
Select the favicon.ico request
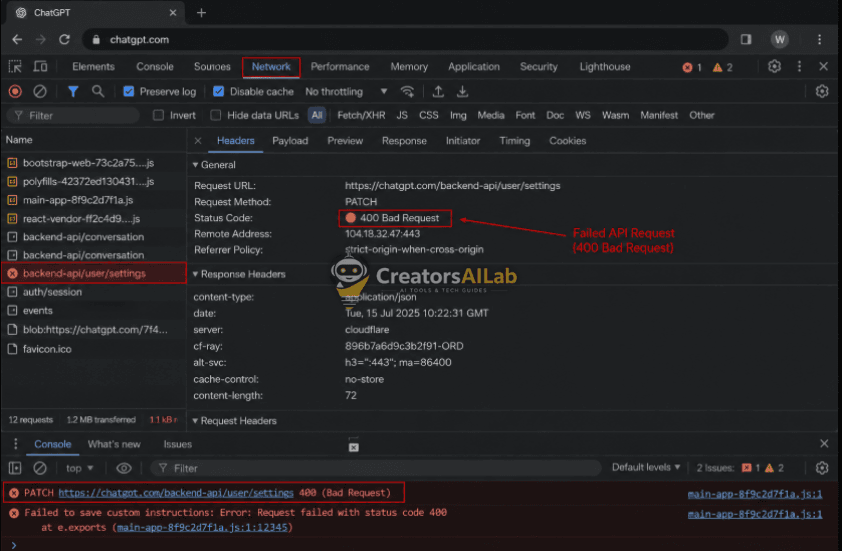click(x=93, y=349)
